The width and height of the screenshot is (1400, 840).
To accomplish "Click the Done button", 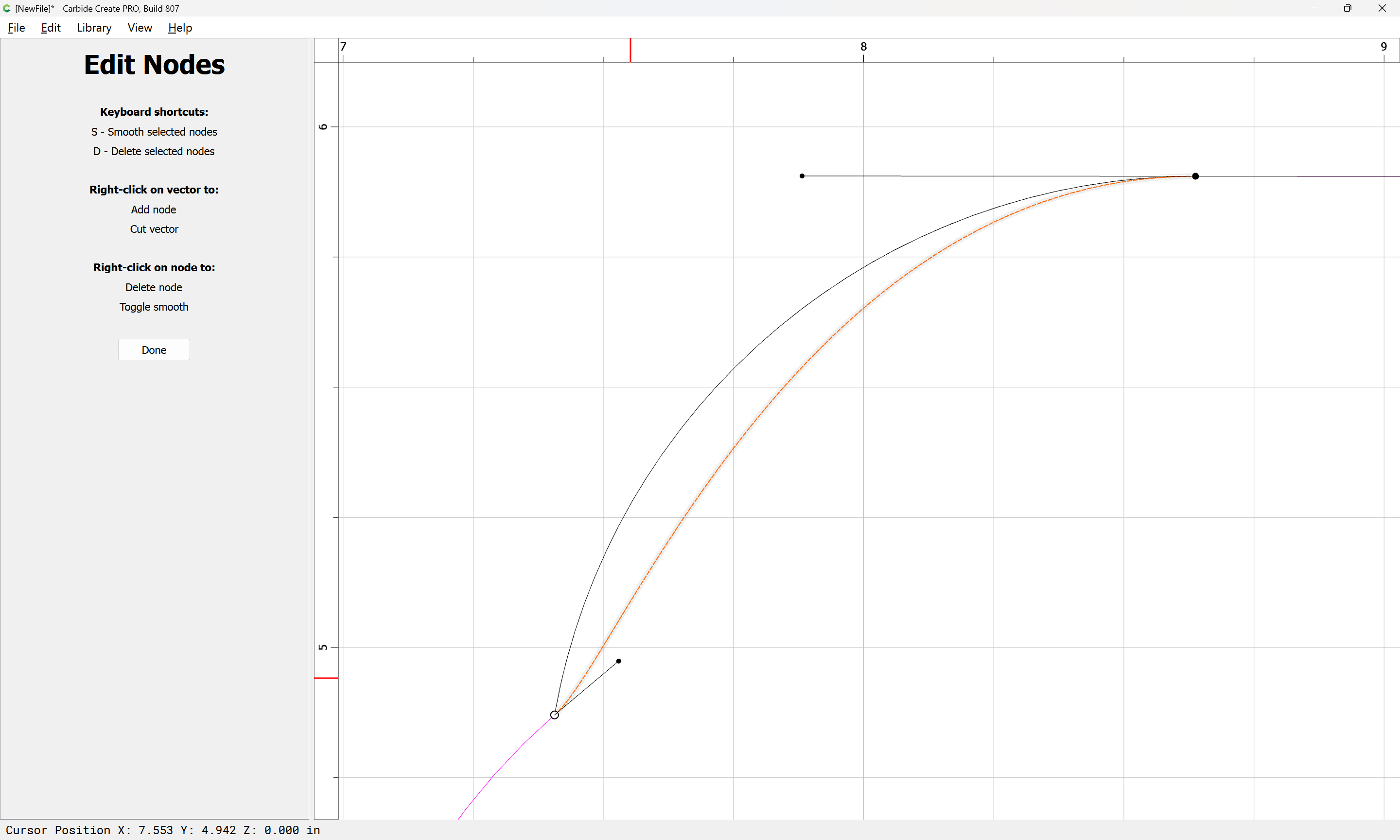I will 154,350.
